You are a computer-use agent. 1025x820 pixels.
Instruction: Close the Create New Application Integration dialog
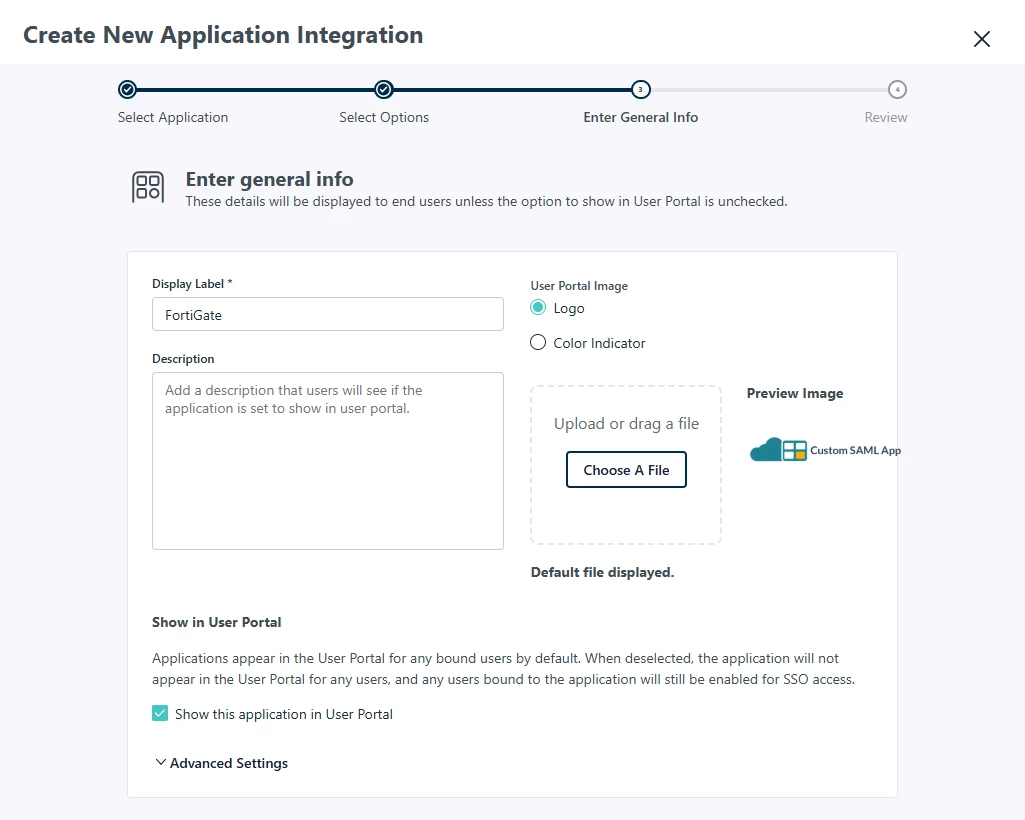[x=981, y=39]
